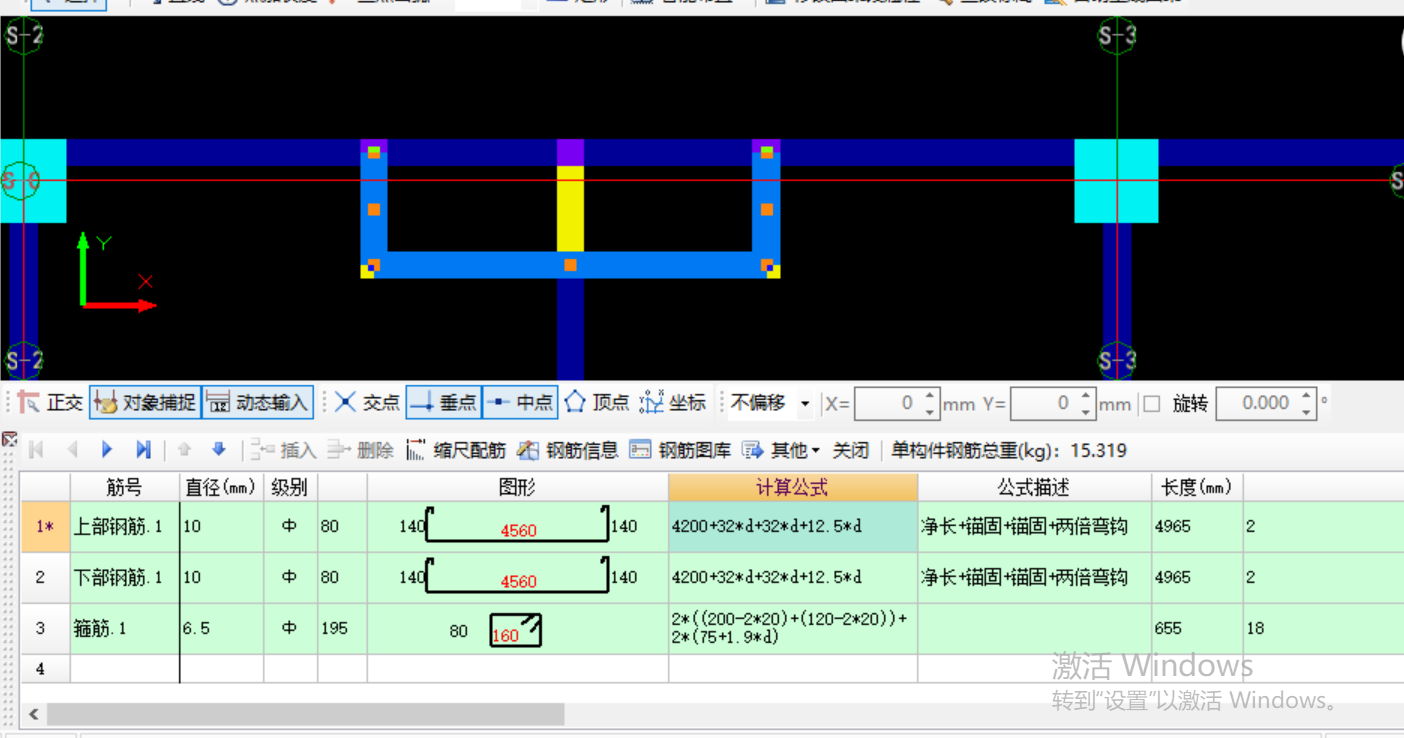The image size is (1404, 738).
Task: Close the rebar panel with corner X icon
Action: coord(9,440)
